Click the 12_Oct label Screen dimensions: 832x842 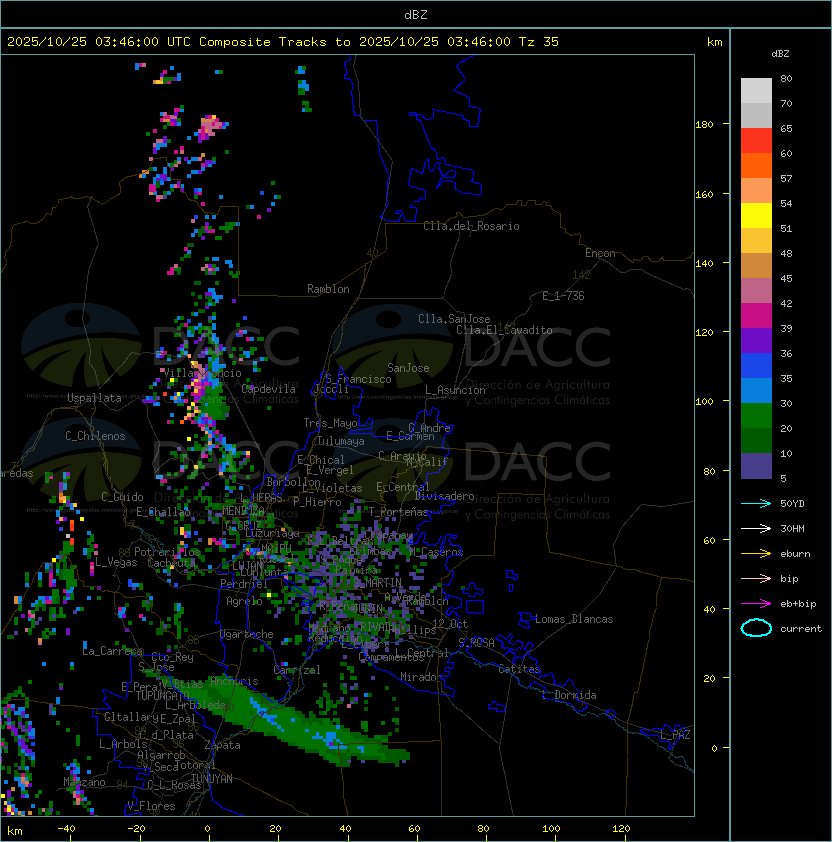[450, 624]
